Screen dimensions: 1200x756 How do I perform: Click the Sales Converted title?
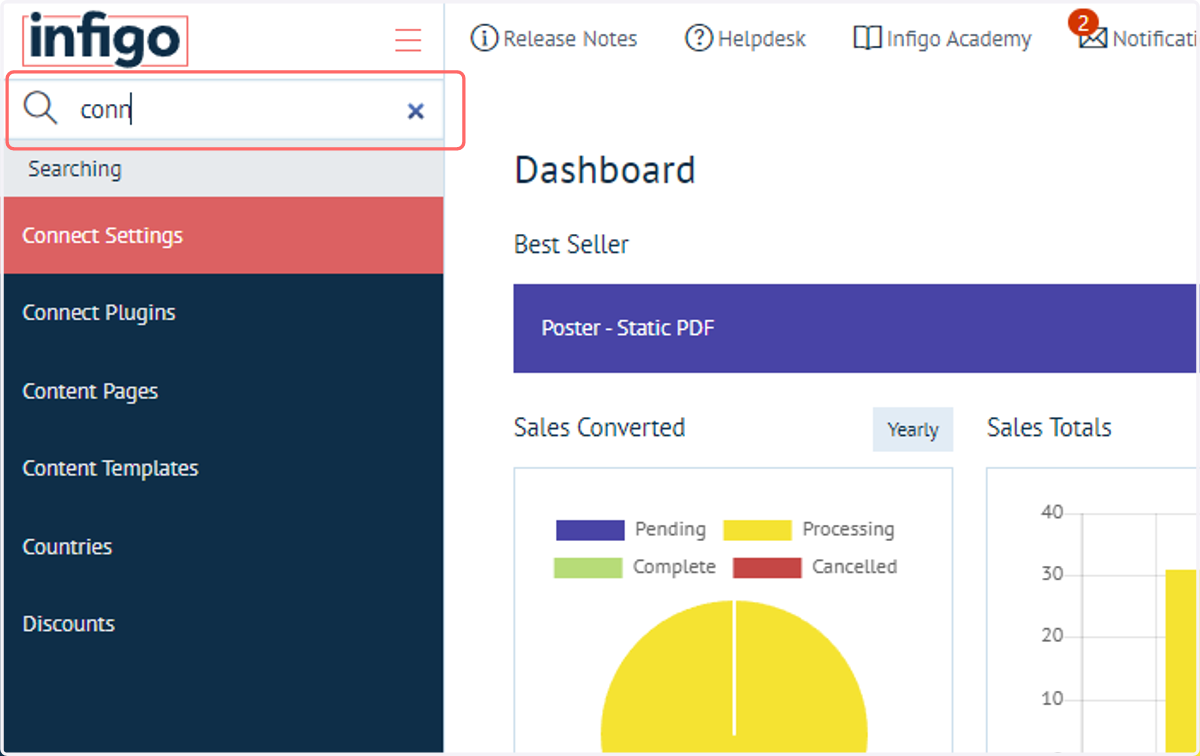(x=599, y=428)
